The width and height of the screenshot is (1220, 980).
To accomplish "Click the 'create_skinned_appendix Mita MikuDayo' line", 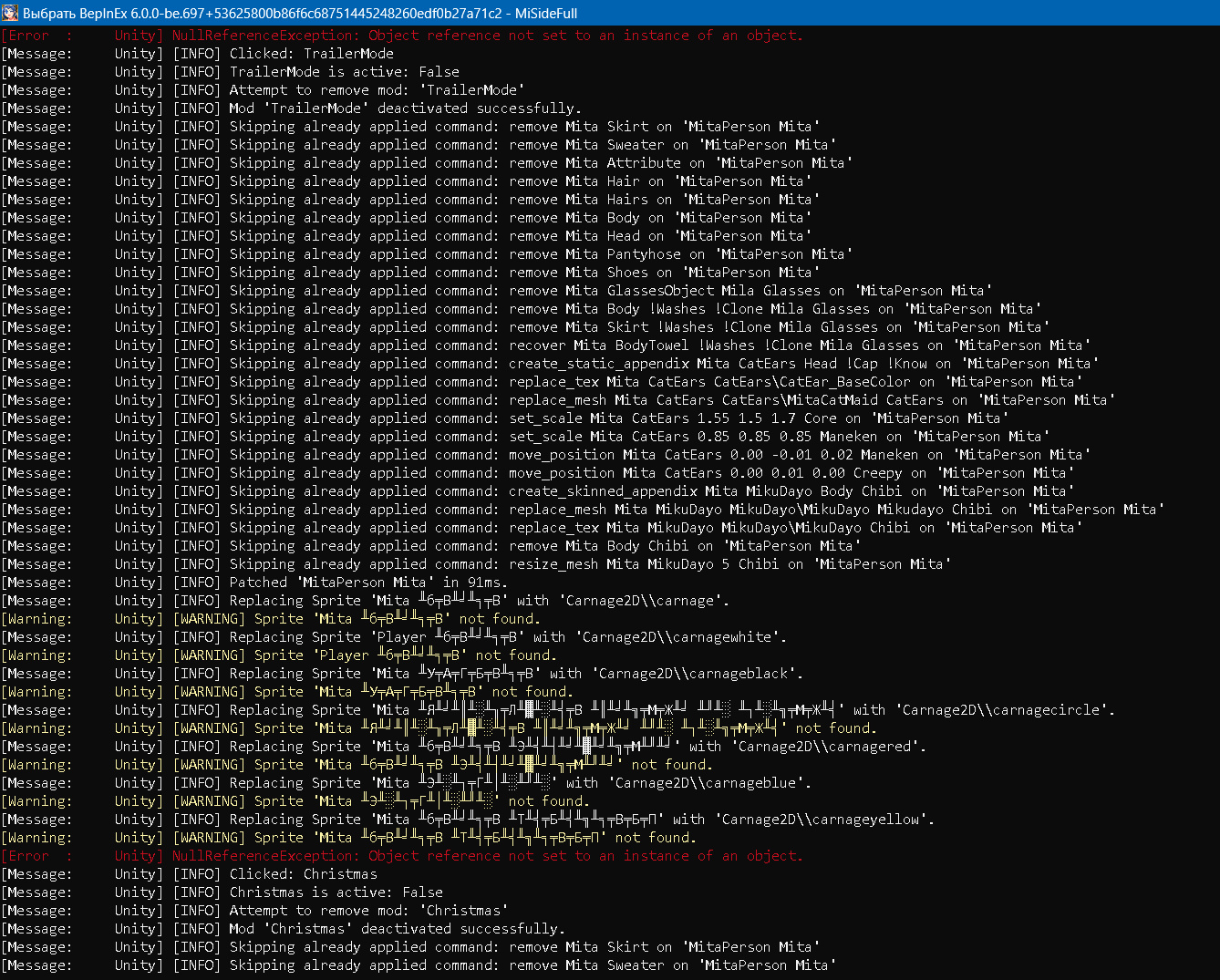I will [x=638, y=491].
